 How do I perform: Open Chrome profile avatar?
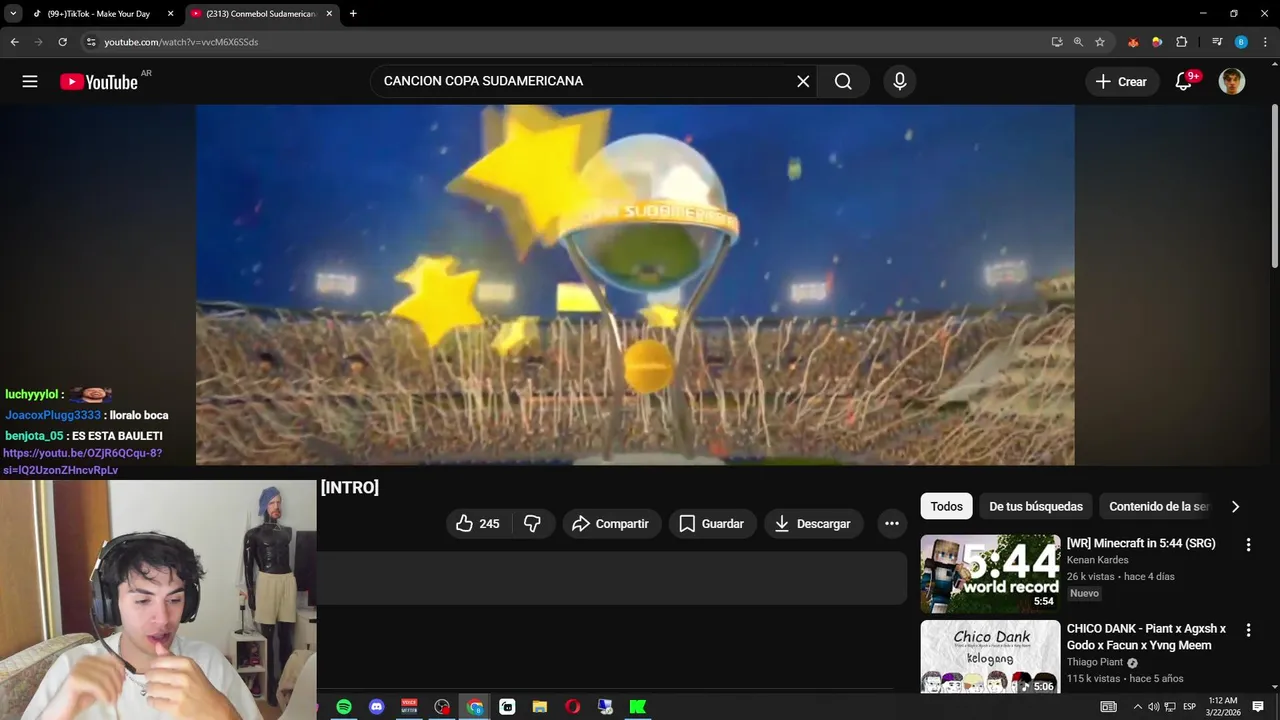pyautogui.click(x=1241, y=42)
